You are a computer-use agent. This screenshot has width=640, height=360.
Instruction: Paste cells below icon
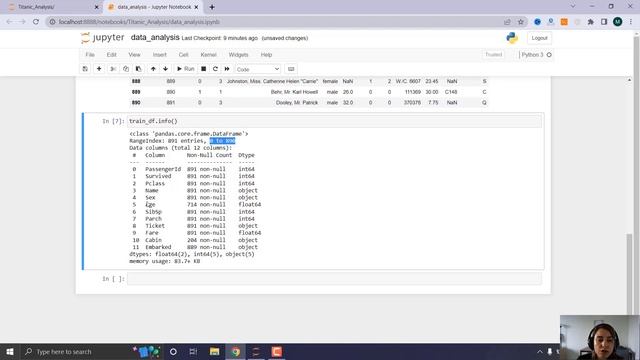pos(138,69)
